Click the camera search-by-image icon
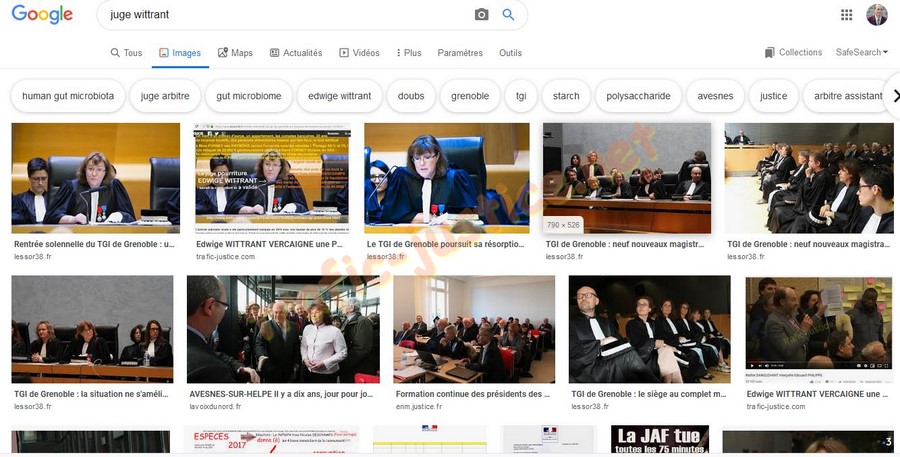The height and width of the screenshot is (457, 900). click(x=481, y=15)
